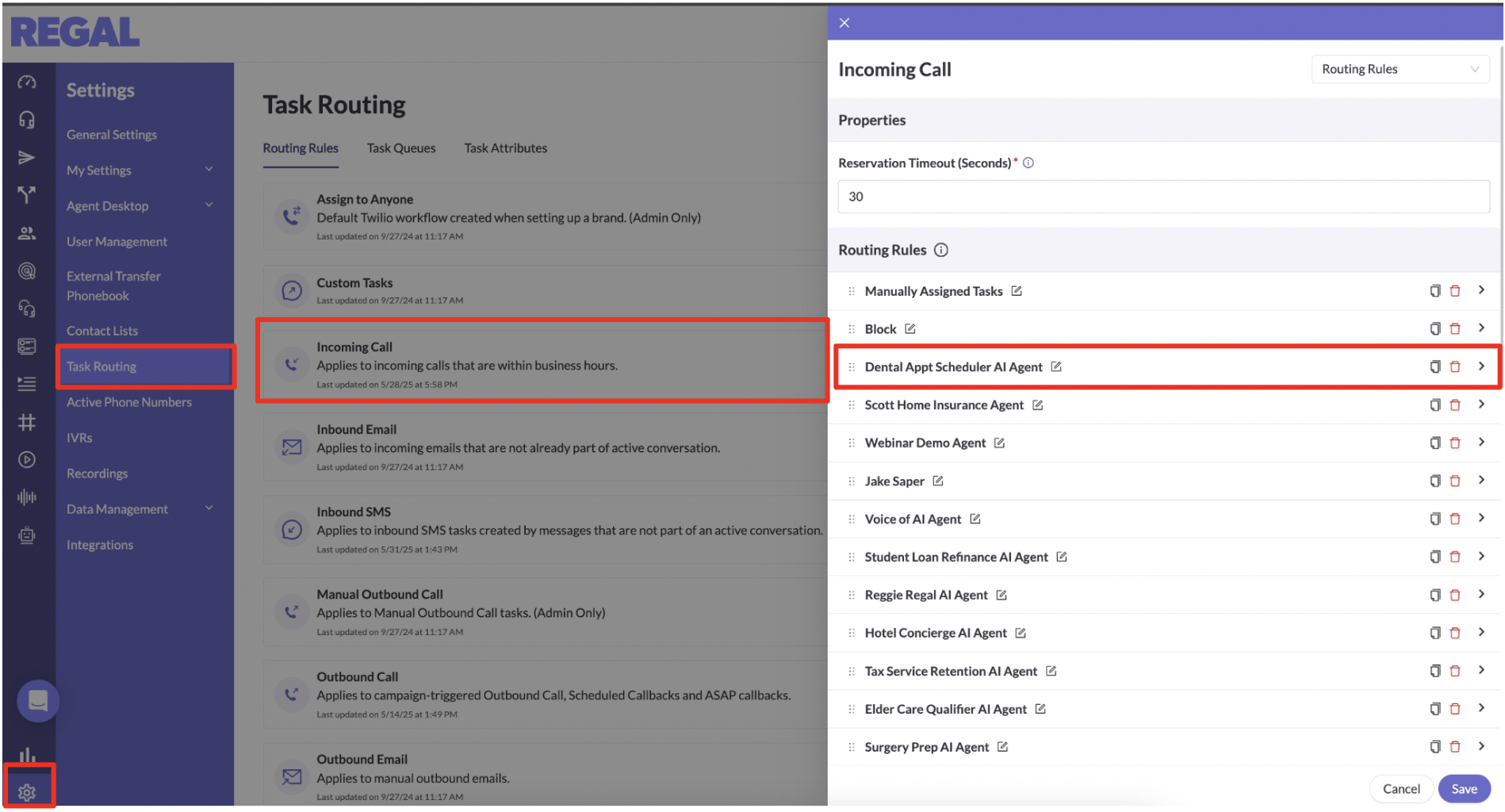1505x812 pixels.
Task: Expand the Data Management menu
Action: 140,509
